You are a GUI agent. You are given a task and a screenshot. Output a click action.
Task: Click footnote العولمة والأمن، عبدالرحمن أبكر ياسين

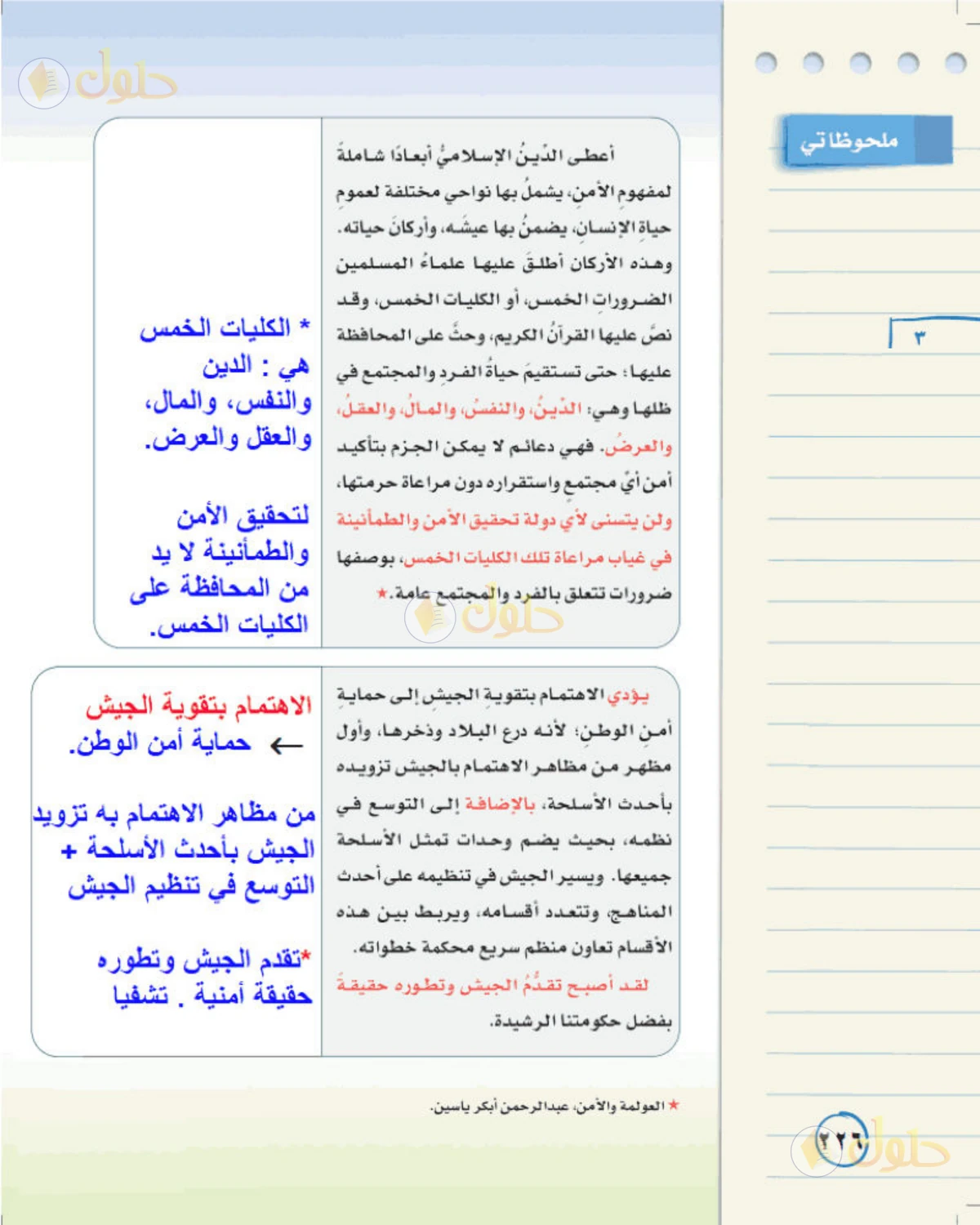point(547,1107)
